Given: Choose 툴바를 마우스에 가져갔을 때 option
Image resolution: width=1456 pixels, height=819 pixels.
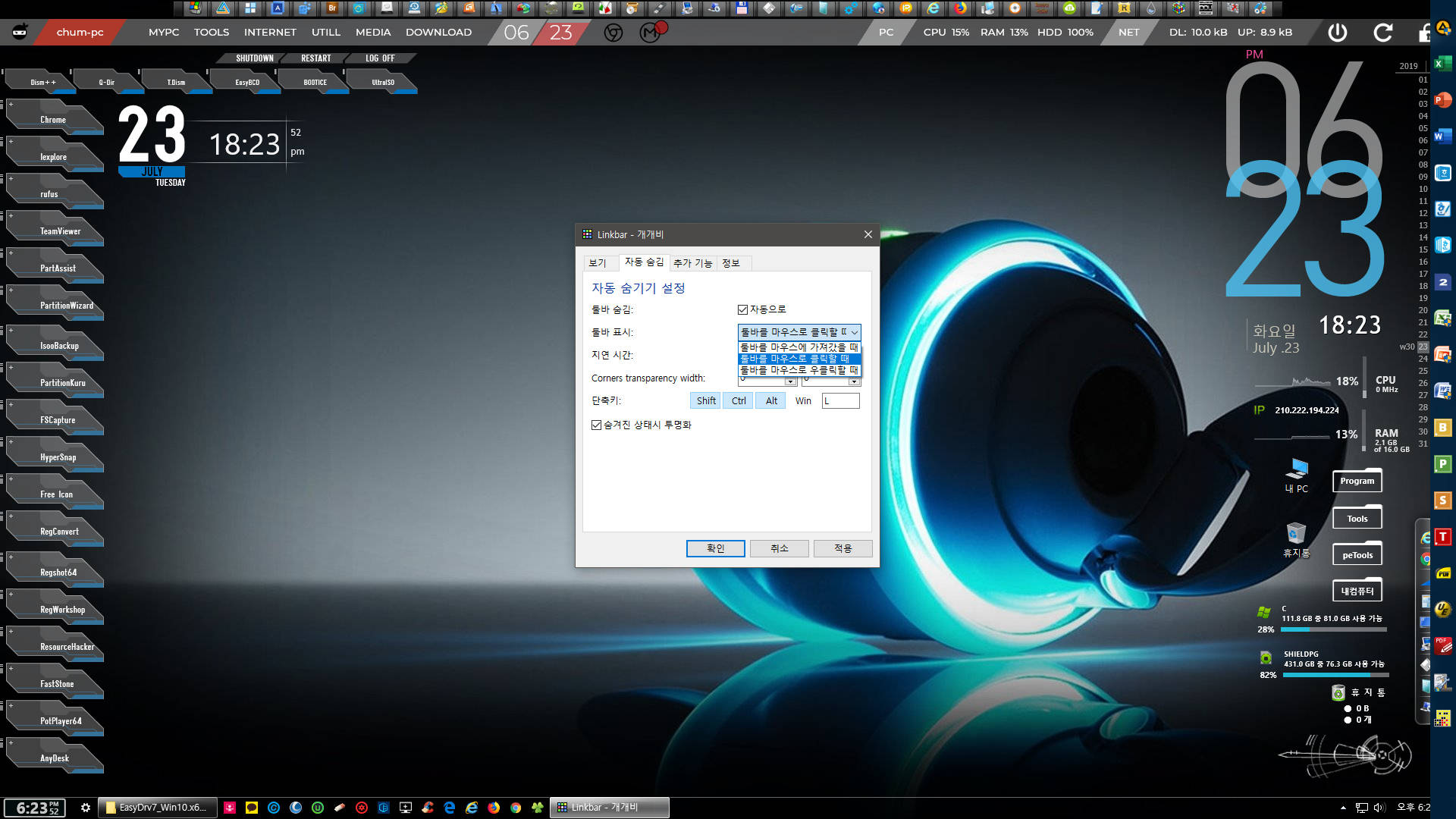Looking at the screenshot, I should (x=799, y=347).
